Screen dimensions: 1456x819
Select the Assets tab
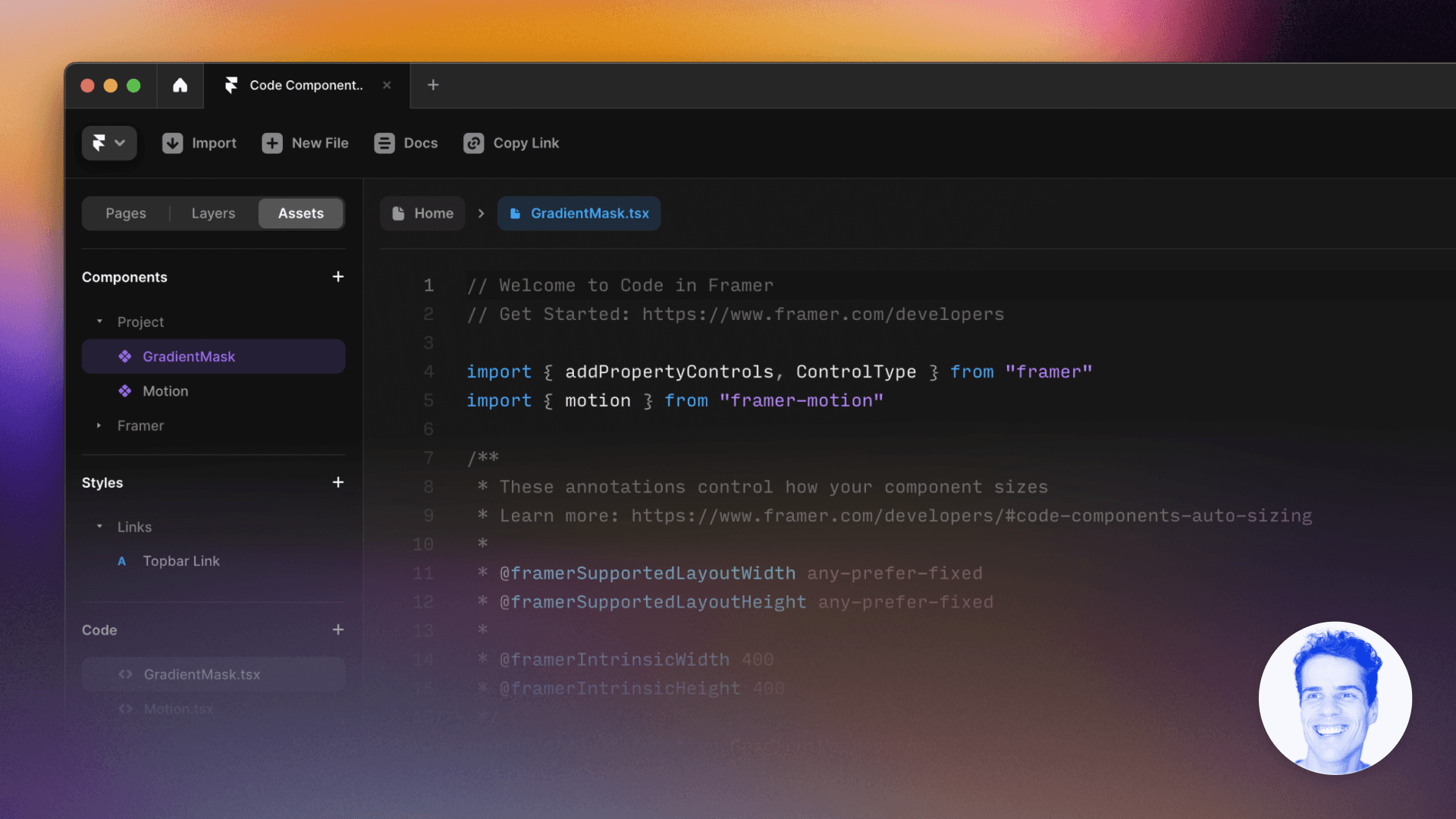[x=300, y=213]
